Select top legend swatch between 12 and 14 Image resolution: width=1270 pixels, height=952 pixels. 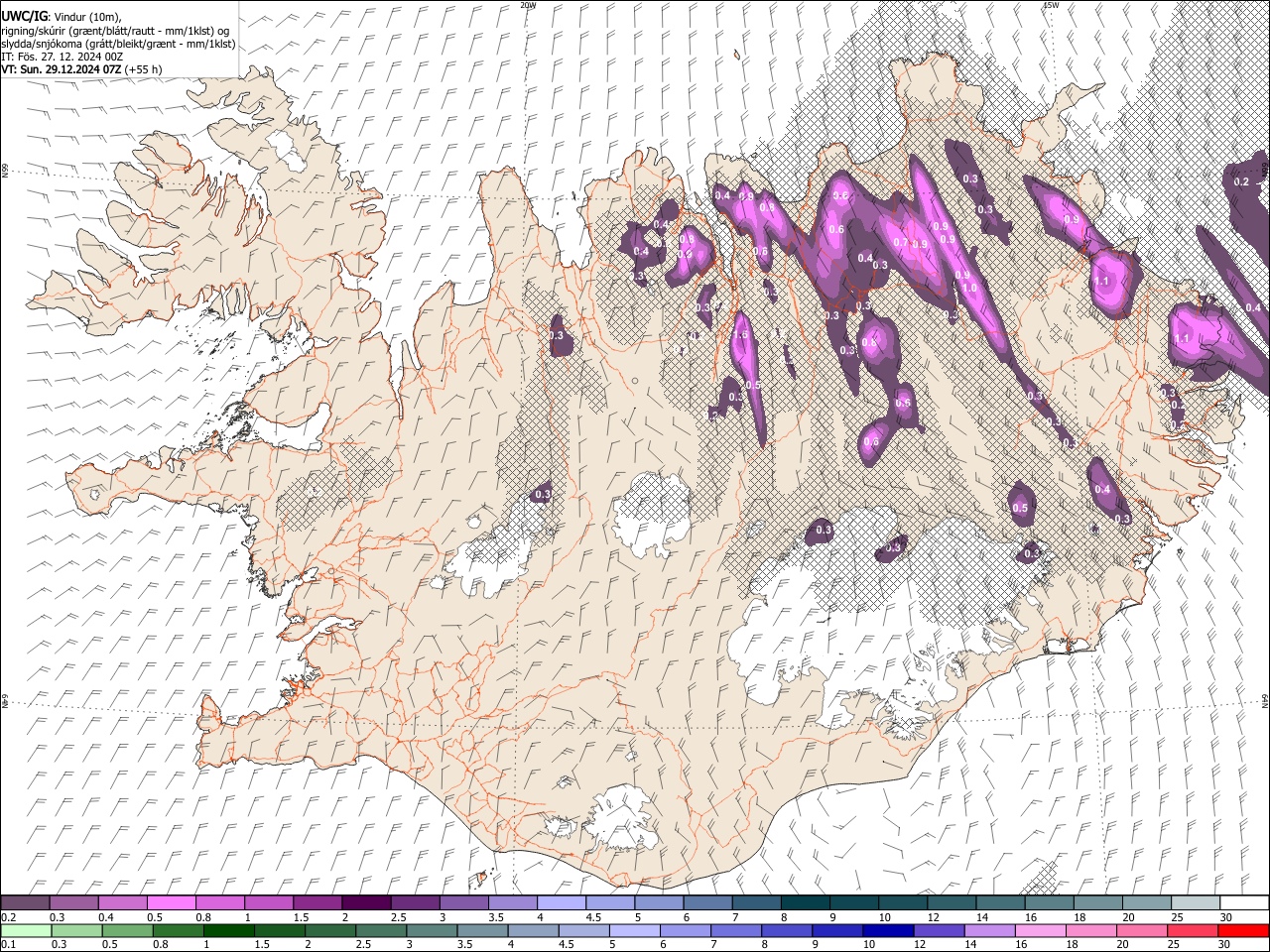tap(950, 903)
